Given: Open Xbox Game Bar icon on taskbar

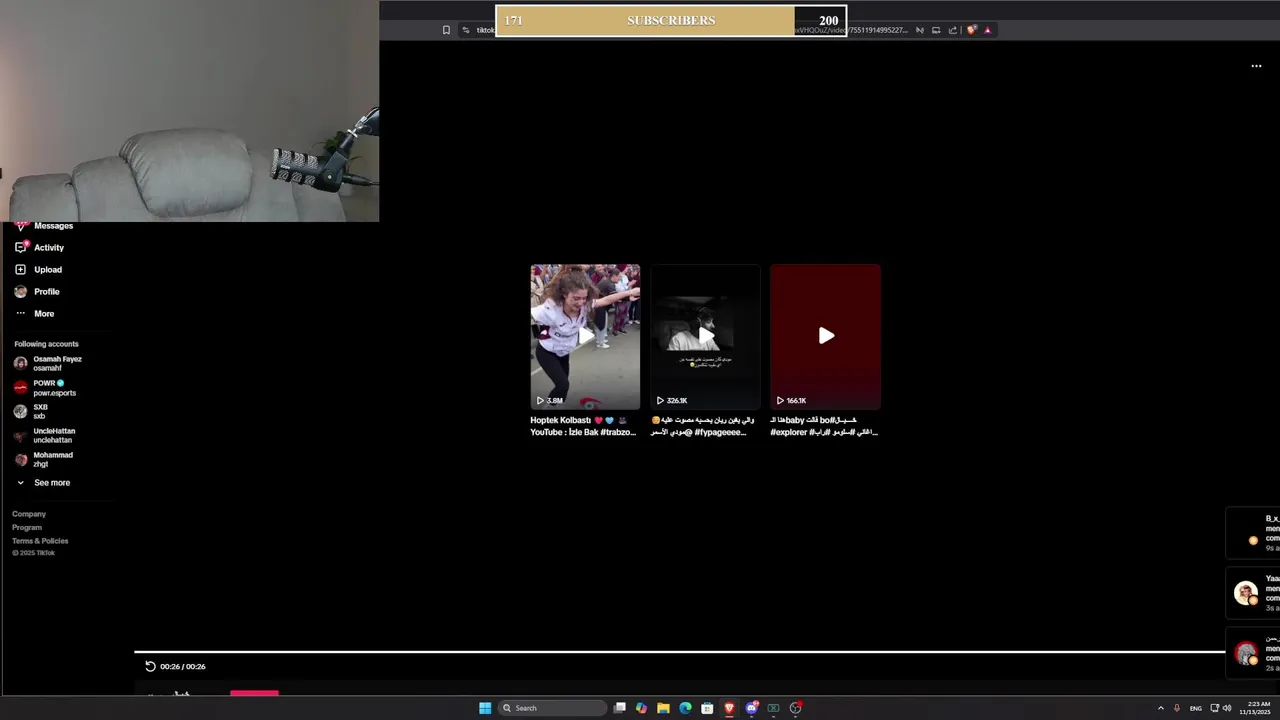Looking at the screenshot, I should (x=773, y=708).
